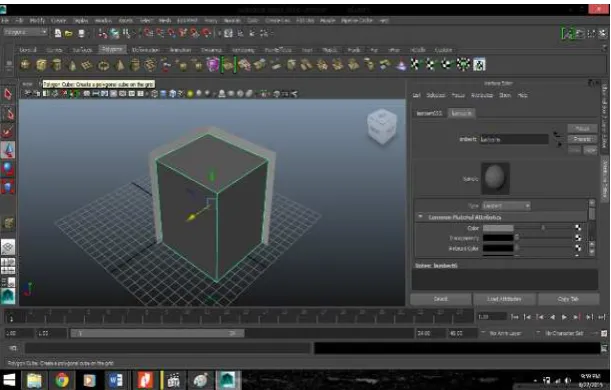Click the Polygon Cube shelf icon
The width and height of the screenshot is (611, 390).
(41, 65)
